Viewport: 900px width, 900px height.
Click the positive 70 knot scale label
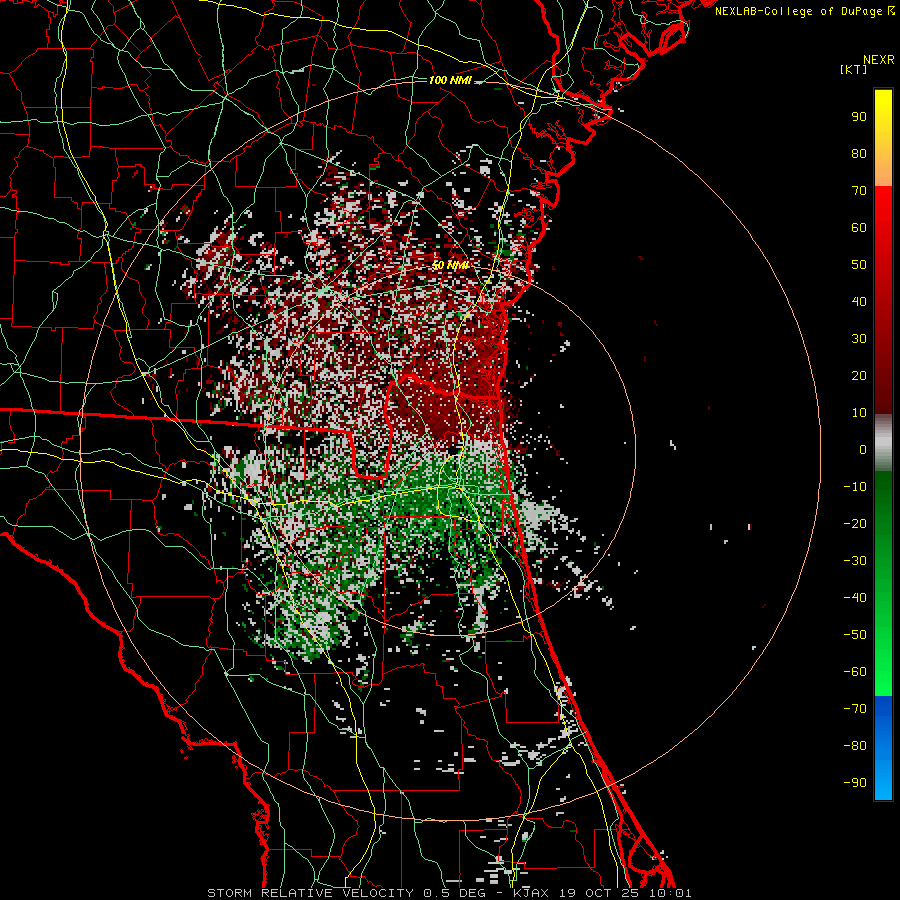tap(859, 191)
